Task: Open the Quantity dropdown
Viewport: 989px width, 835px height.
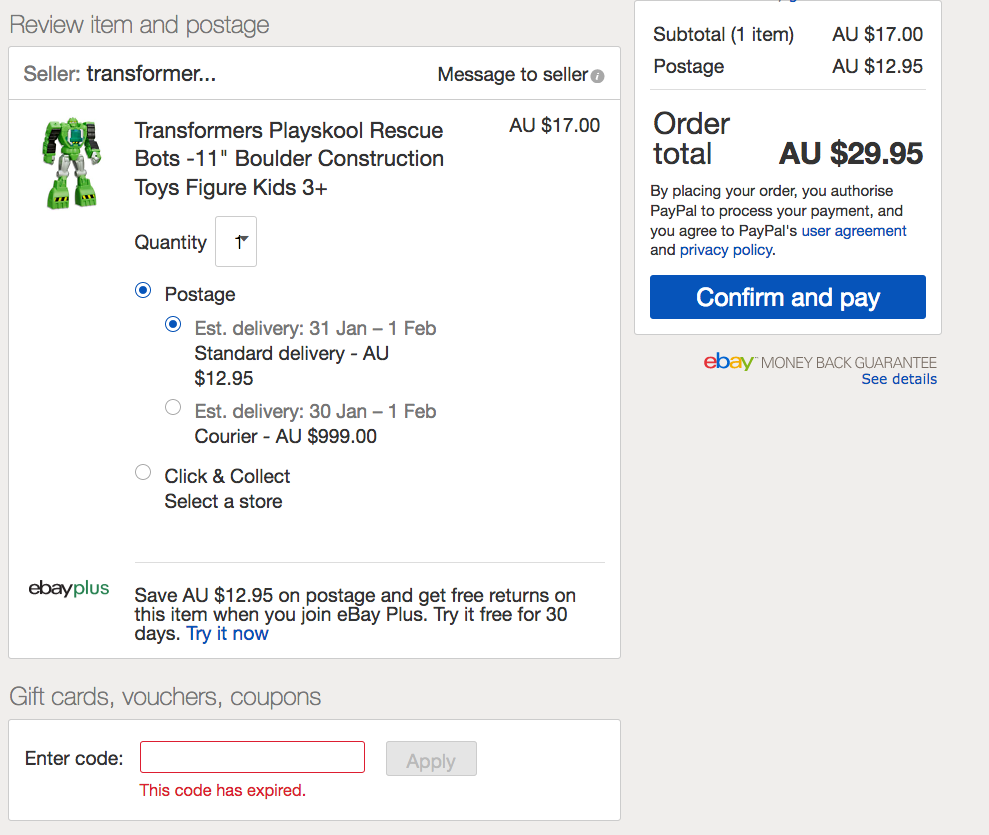Action: (236, 242)
